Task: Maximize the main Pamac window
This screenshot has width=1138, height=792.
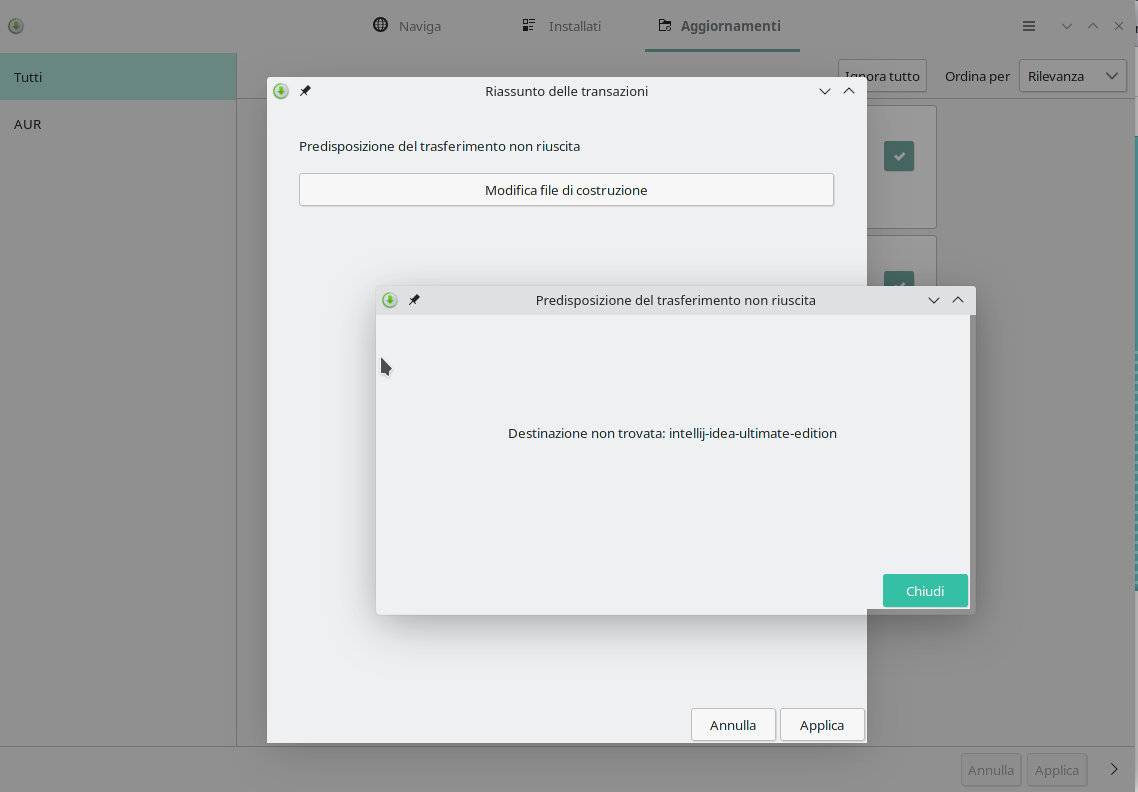Action: click(x=1093, y=26)
